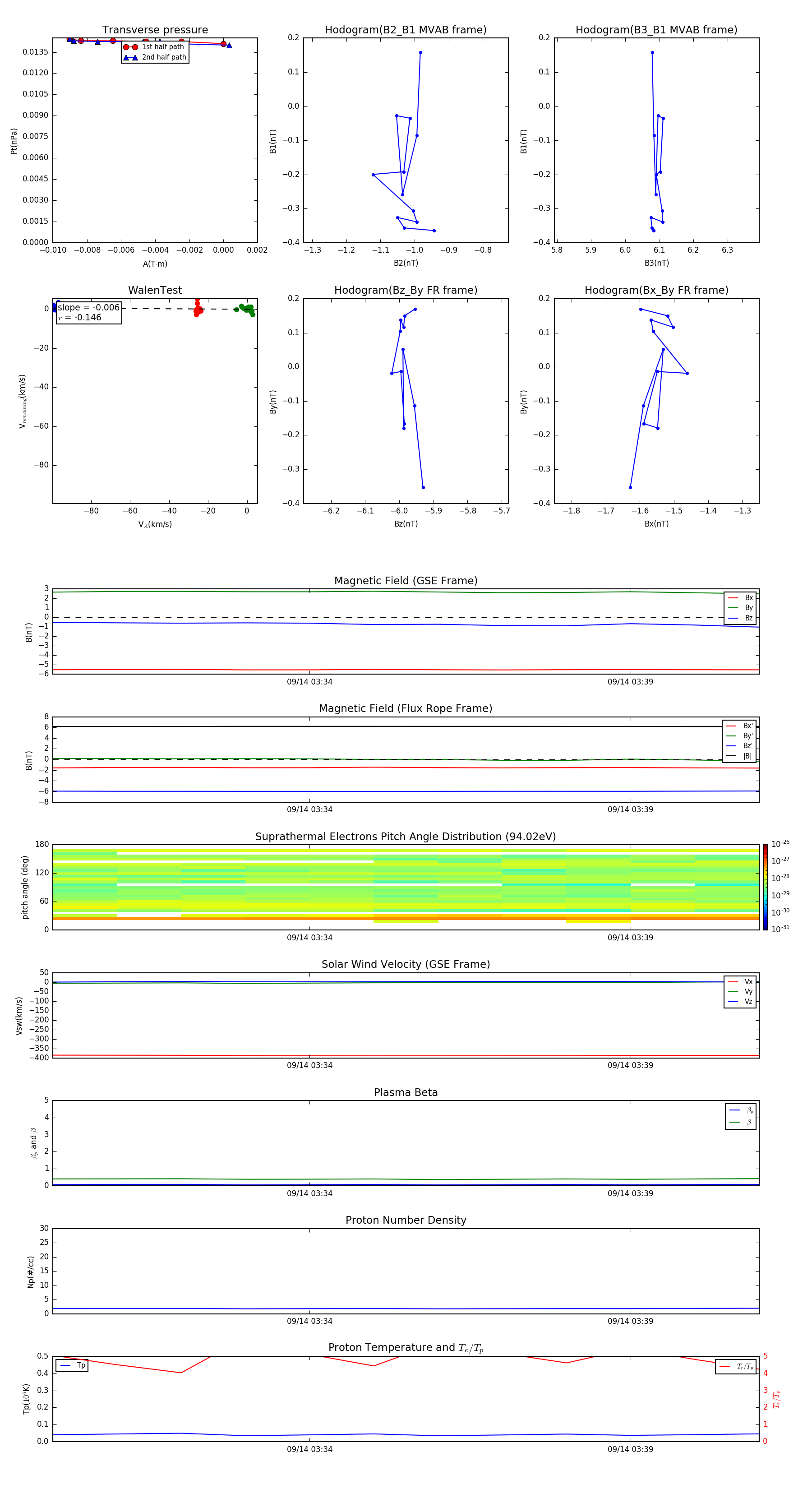The width and height of the screenshot is (812, 1489).
Task: Click the Hodogram(Bx_By FR frame) title
Action: click(x=656, y=290)
